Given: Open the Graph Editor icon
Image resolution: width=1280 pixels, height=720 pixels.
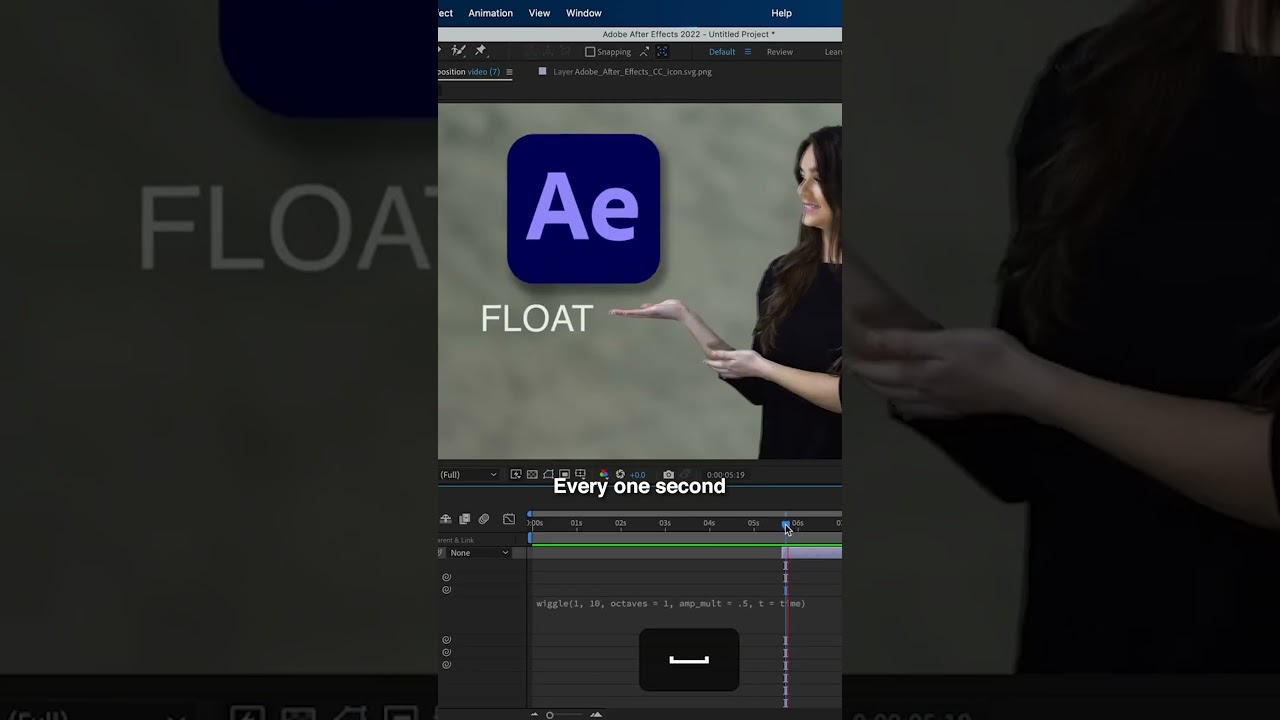Looking at the screenshot, I should pos(509,519).
